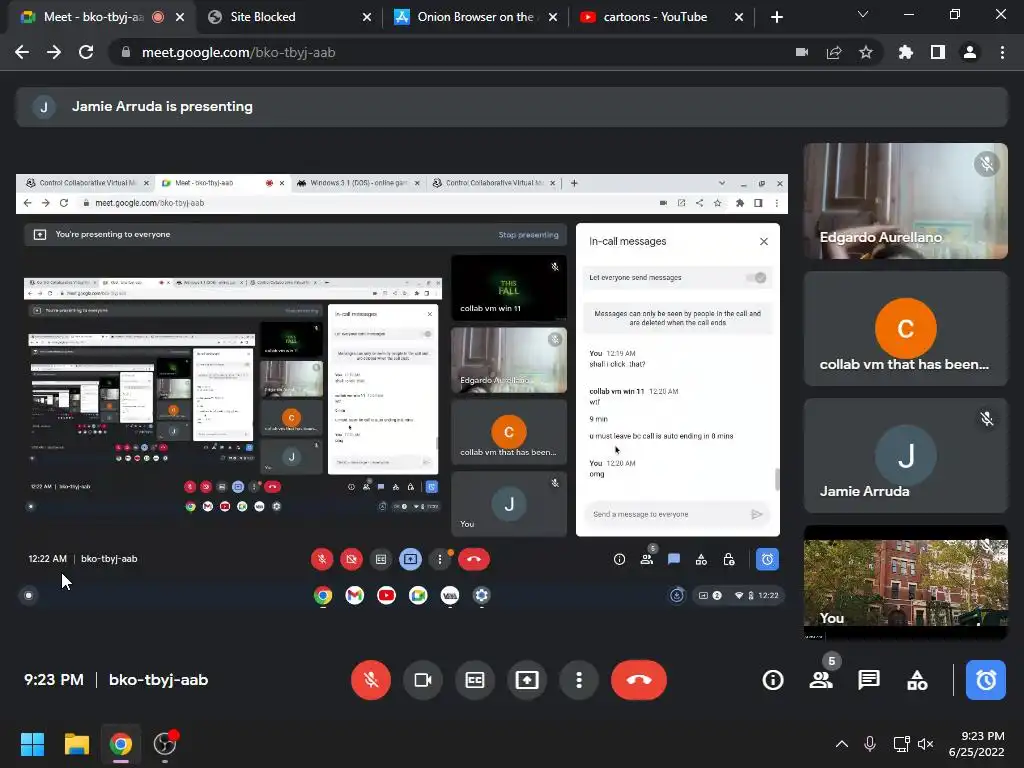Screen dimensions: 1024x768
Task: Show everyone with the people icon
Action: [821, 680]
